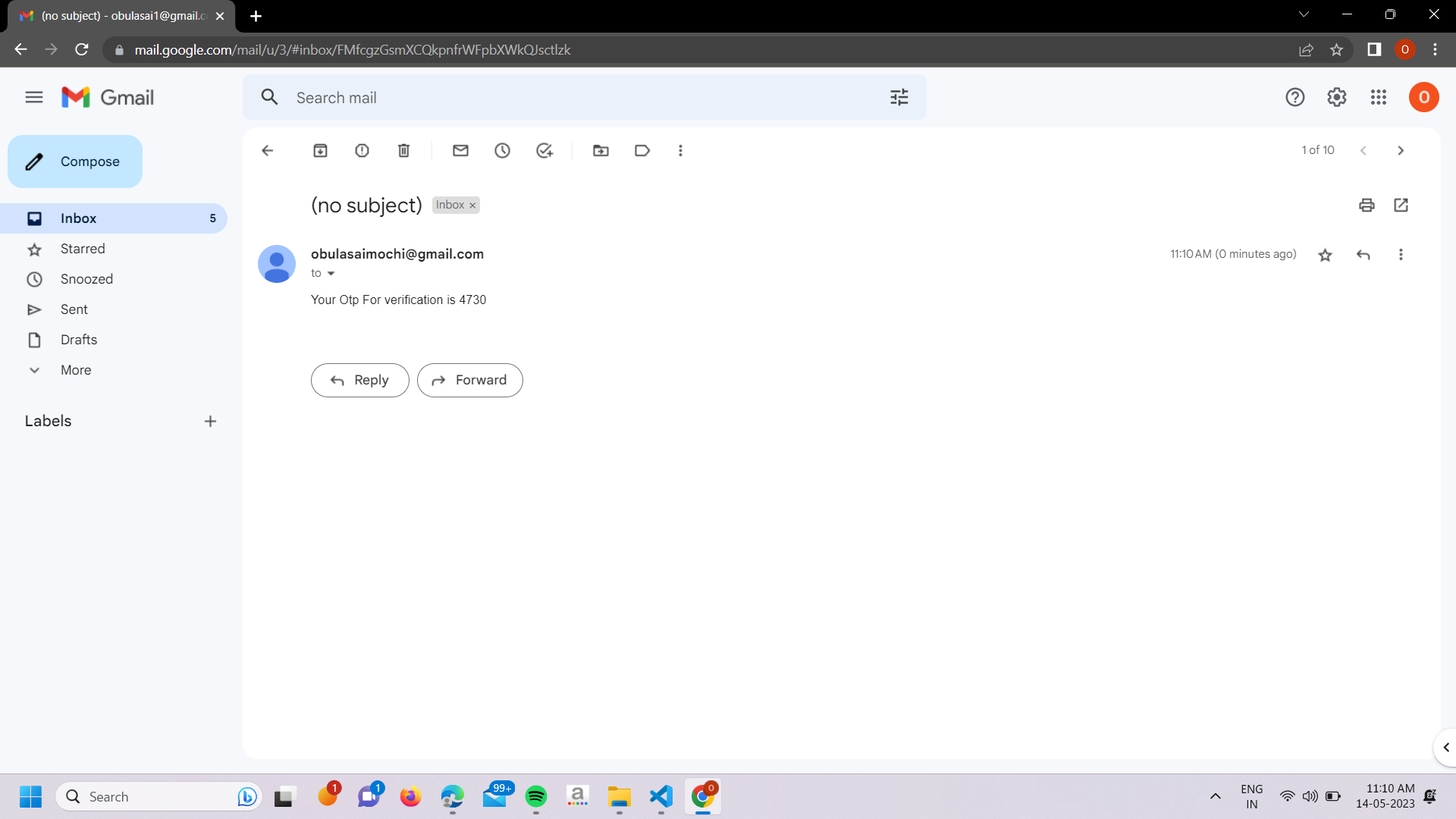Create a new label
This screenshot has height=819, width=1456.
pyautogui.click(x=210, y=421)
